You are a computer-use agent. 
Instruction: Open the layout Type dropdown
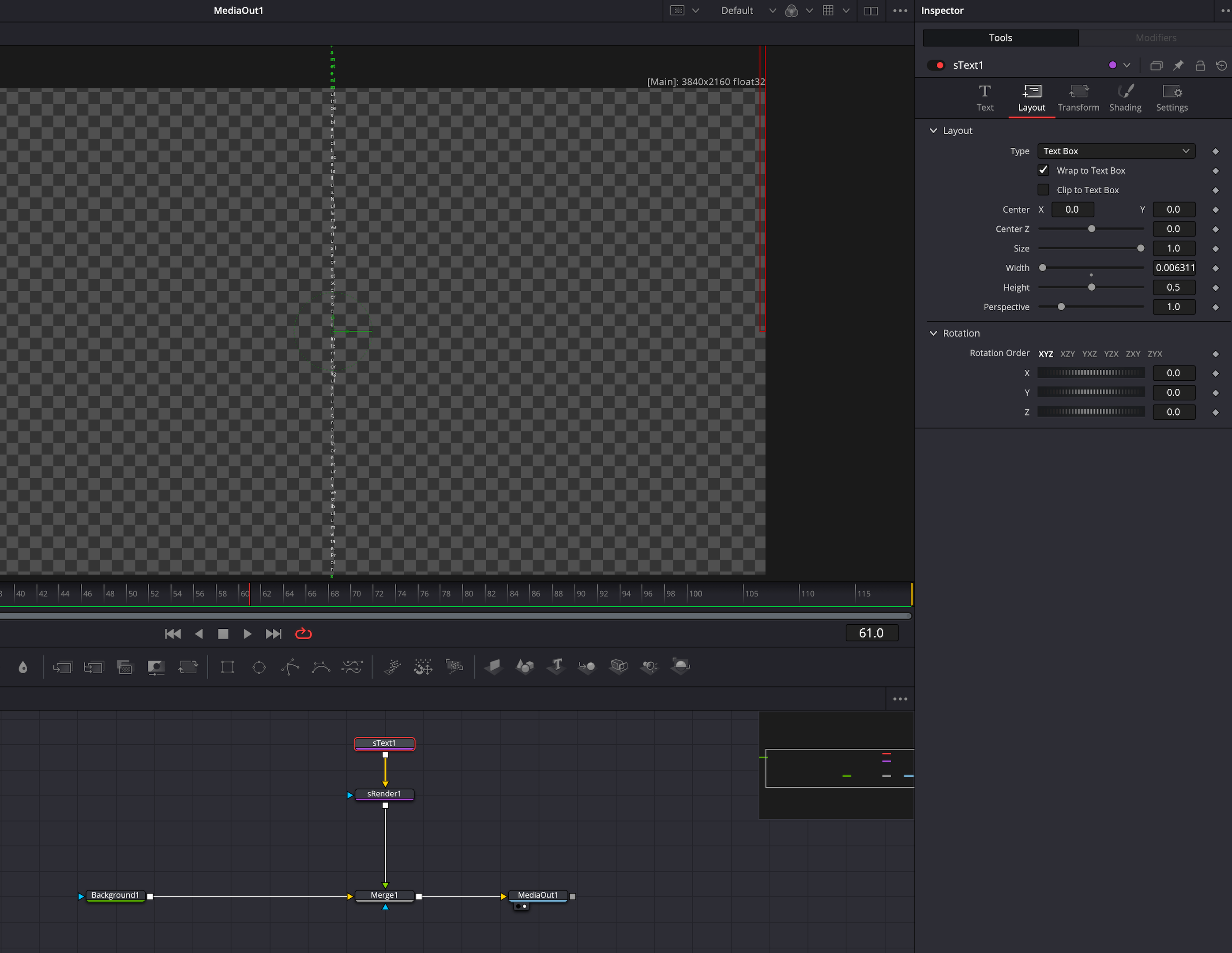click(1116, 151)
